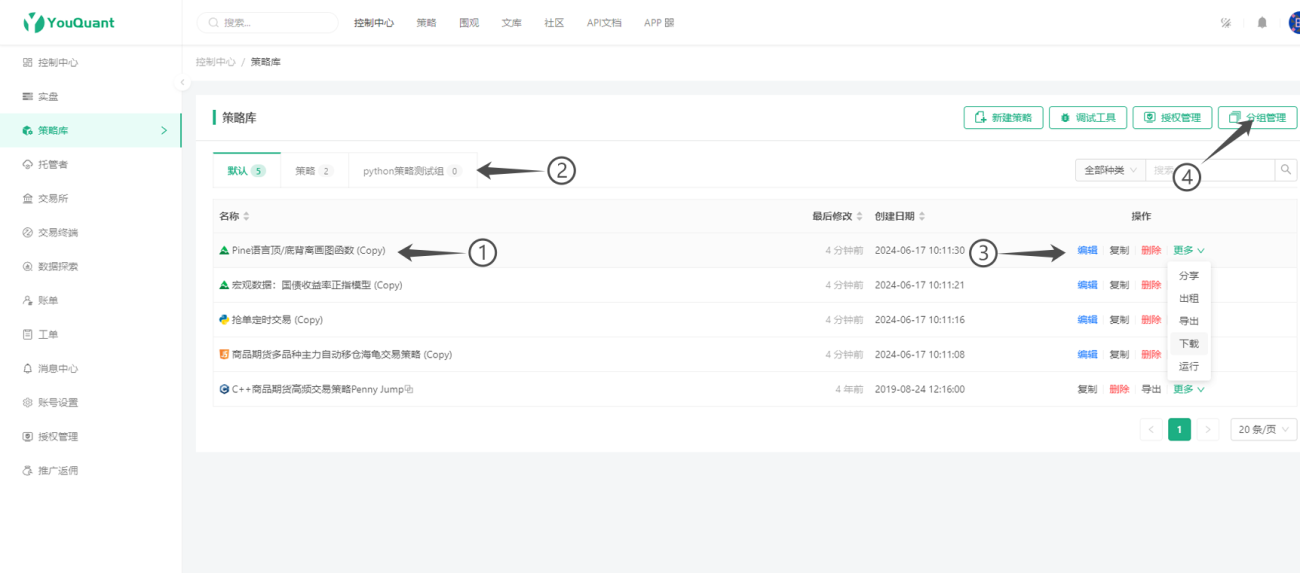Image resolution: width=1300 pixels, height=573 pixels.
Task: Choose 分享 from the 更多 menu
Action: [1189, 275]
